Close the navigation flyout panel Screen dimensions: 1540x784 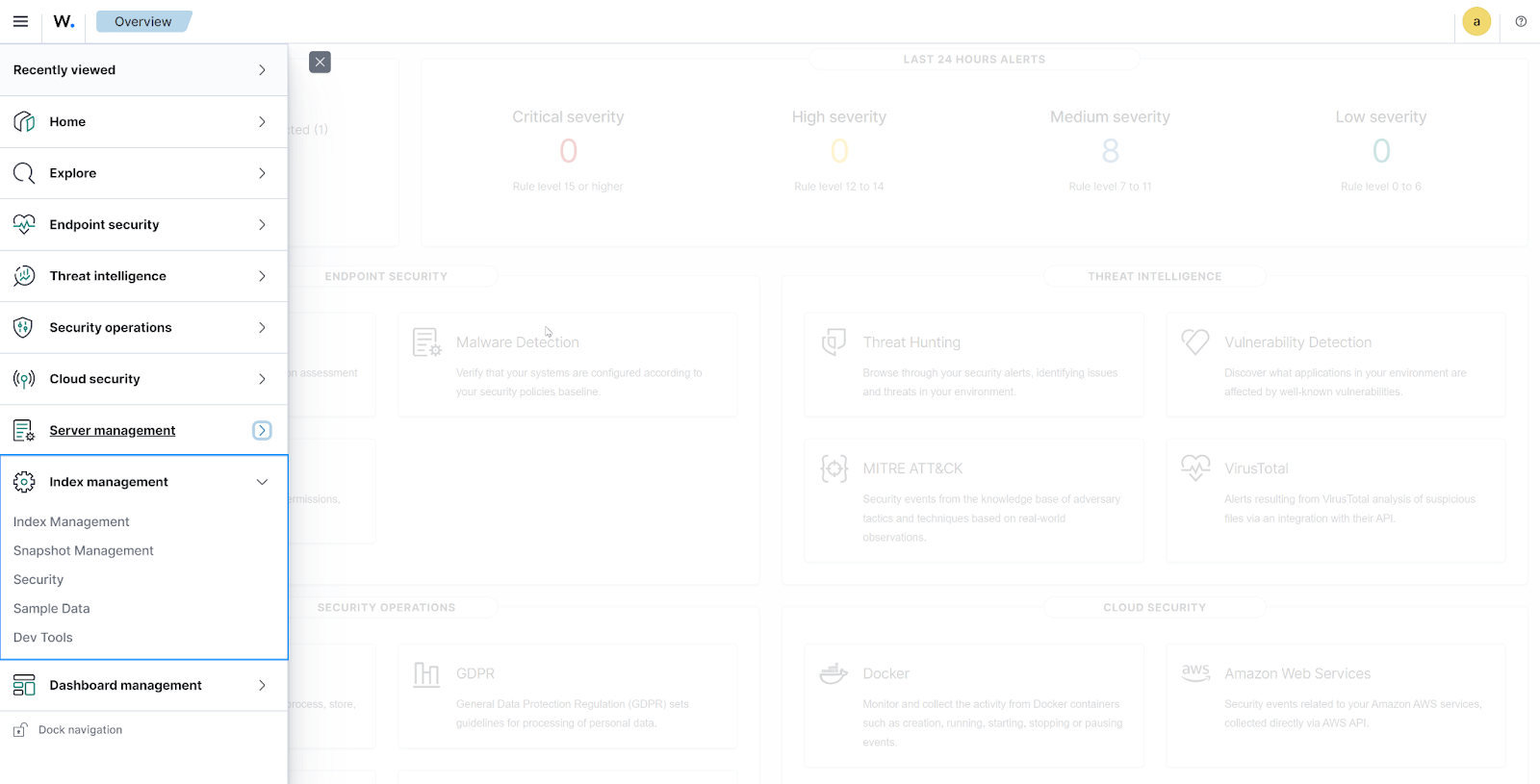320,62
